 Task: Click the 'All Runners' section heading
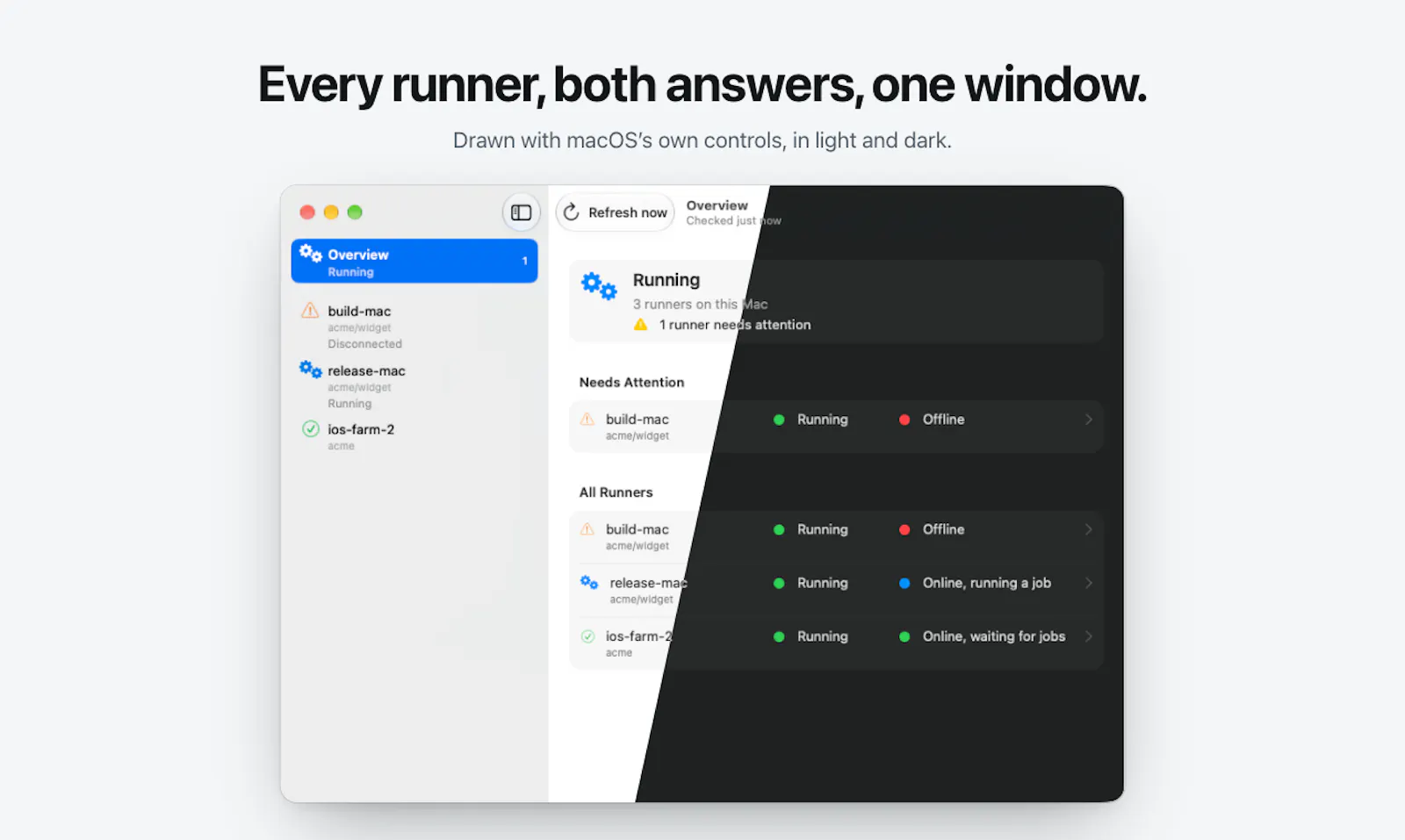pos(616,492)
